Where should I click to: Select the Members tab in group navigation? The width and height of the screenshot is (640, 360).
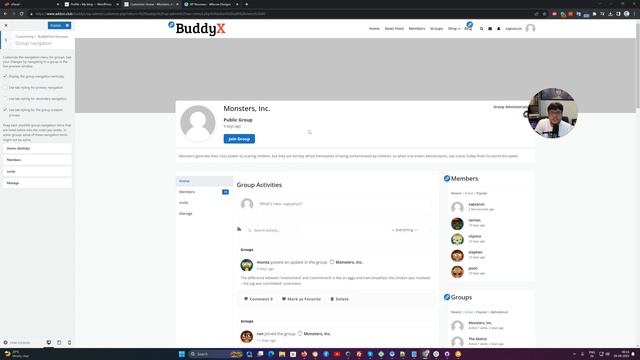[x=204, y=192]
